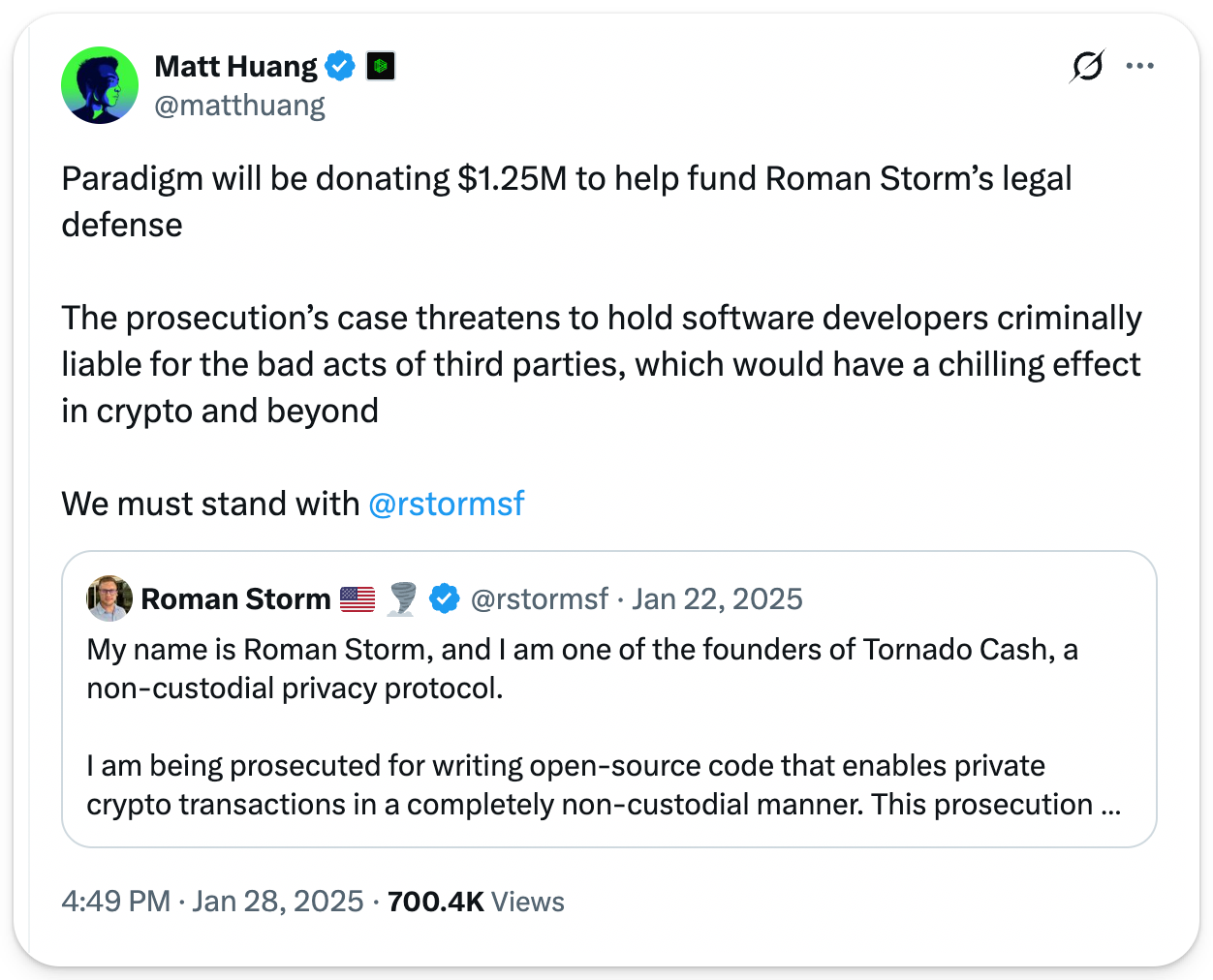Click the US flag emoji beside Roman Storm
Image resolution: width=1213 pixels, height=980 pixels.
pos(358,599)
